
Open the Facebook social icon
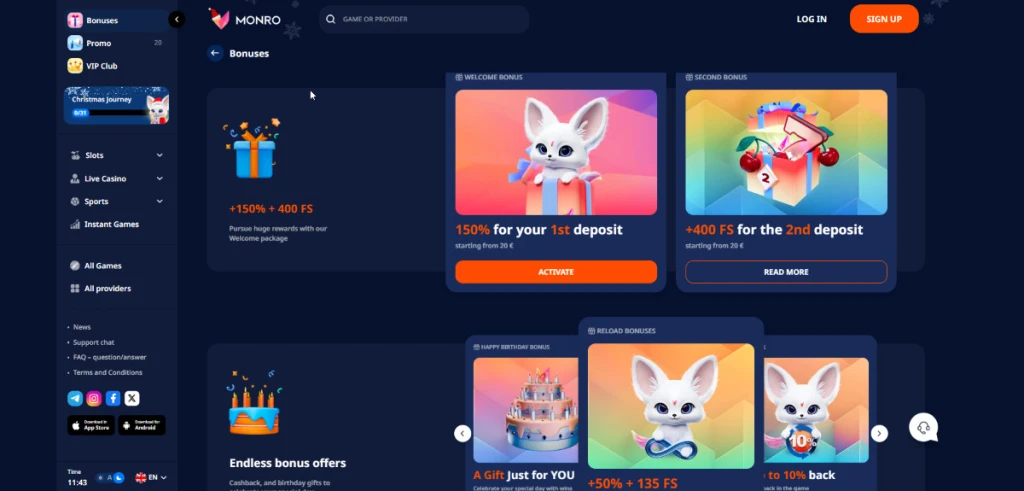(113, 398)
